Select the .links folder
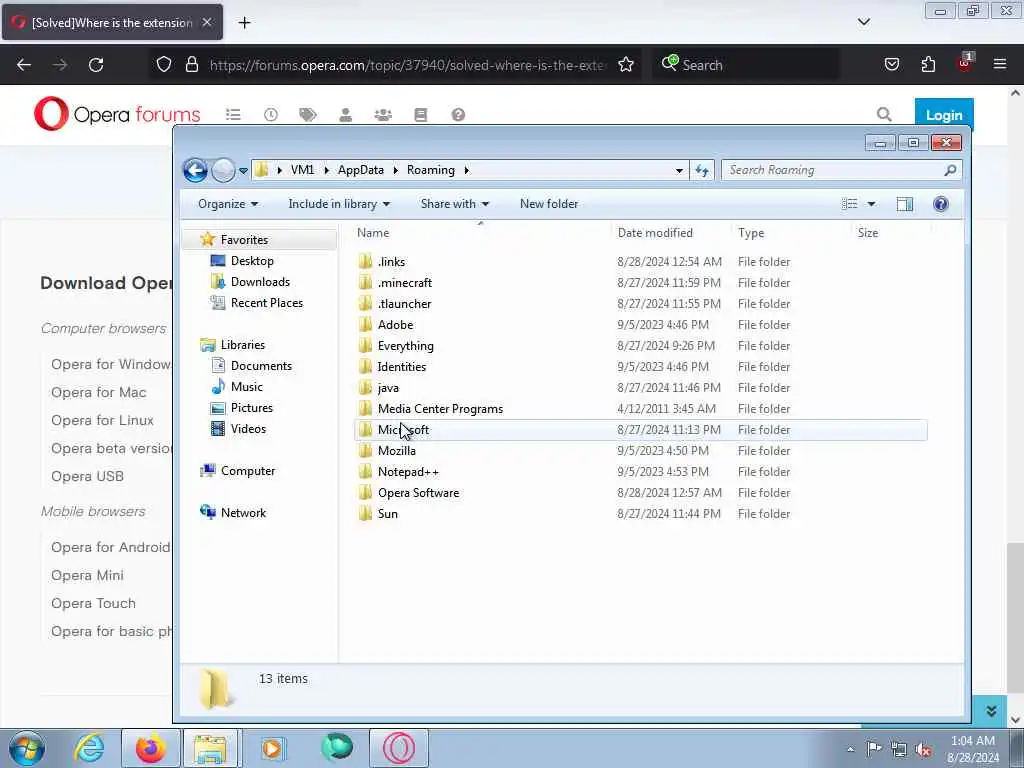 (391, 262)
